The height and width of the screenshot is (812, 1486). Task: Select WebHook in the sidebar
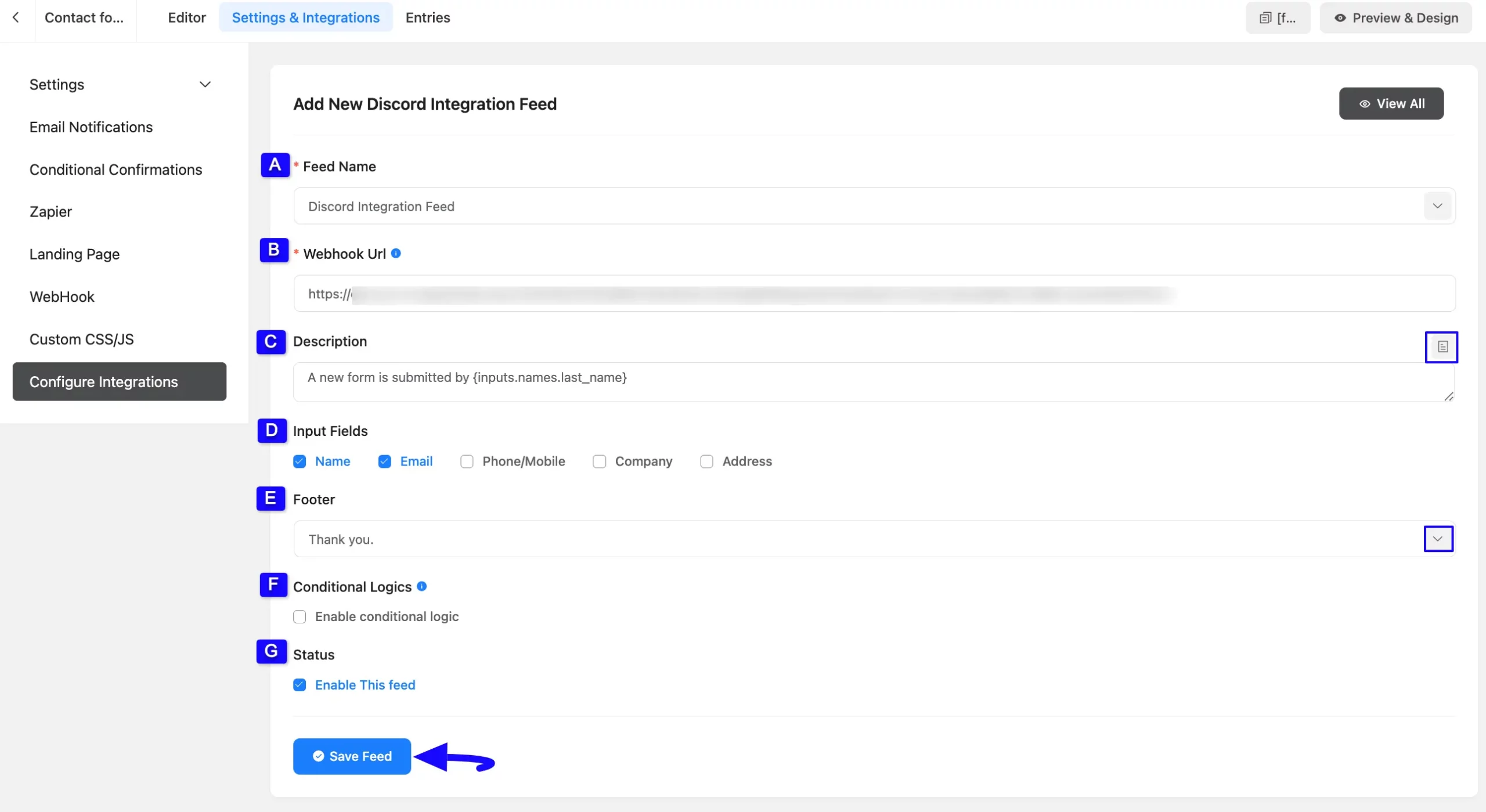pos(62,297)
